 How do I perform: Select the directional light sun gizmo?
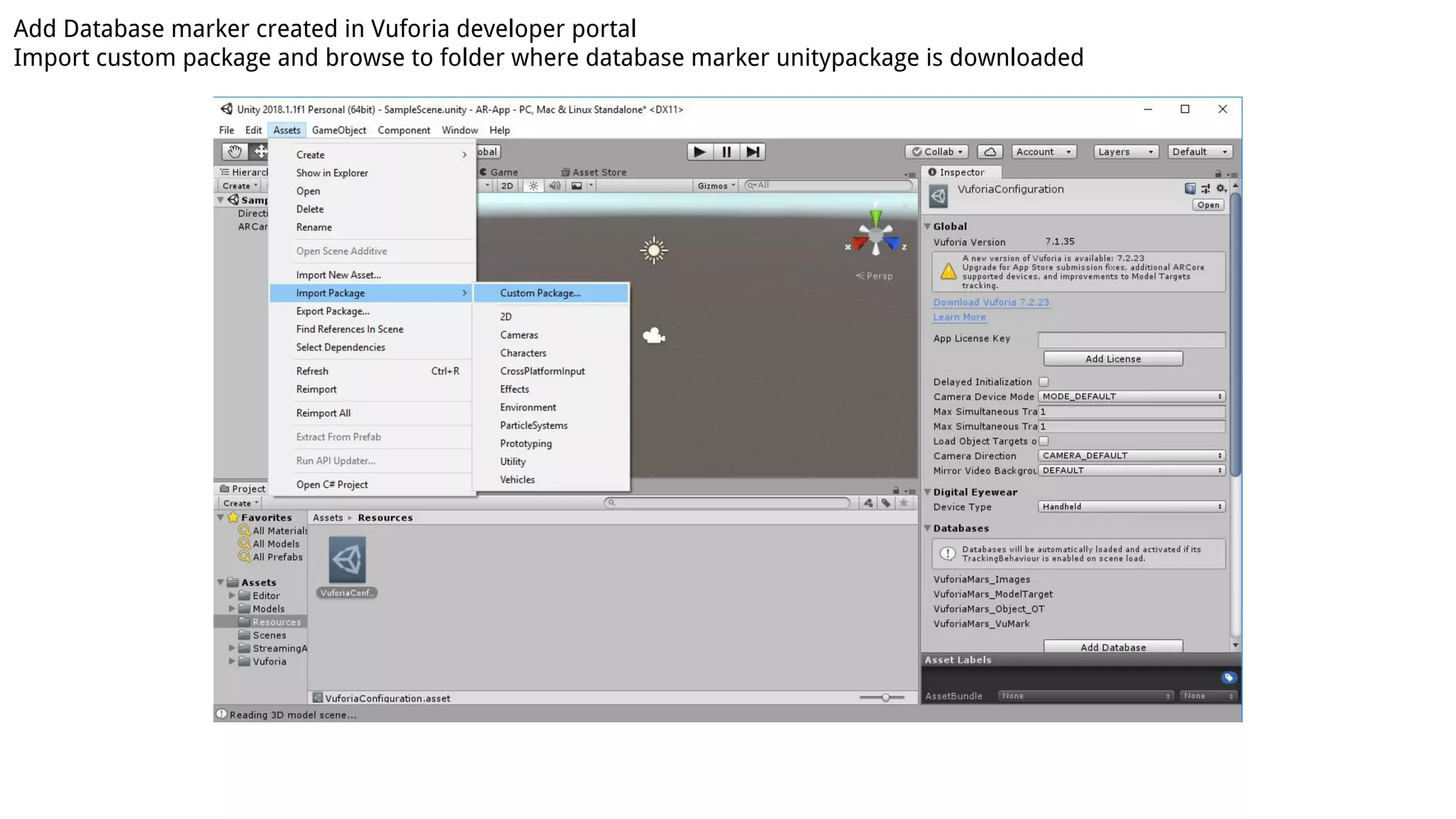(653, 250)
